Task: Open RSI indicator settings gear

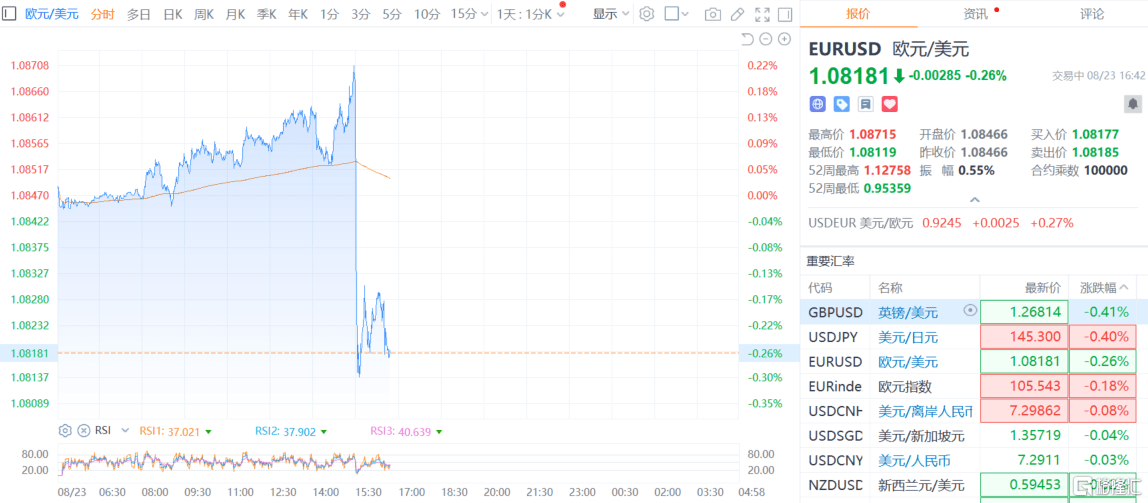Action: coord(65,431)
